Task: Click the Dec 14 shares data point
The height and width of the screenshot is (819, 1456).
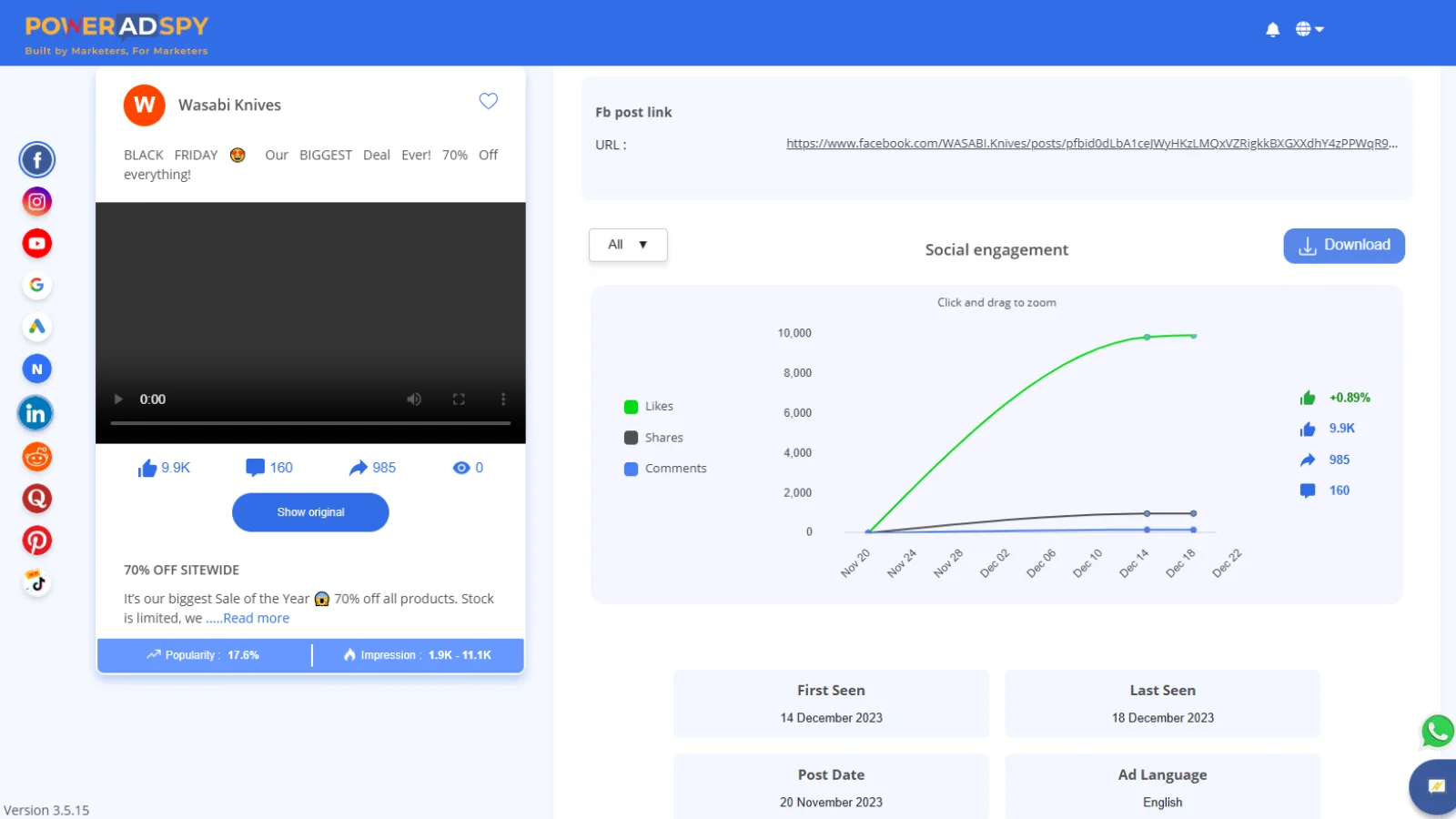Action: 1148,513
